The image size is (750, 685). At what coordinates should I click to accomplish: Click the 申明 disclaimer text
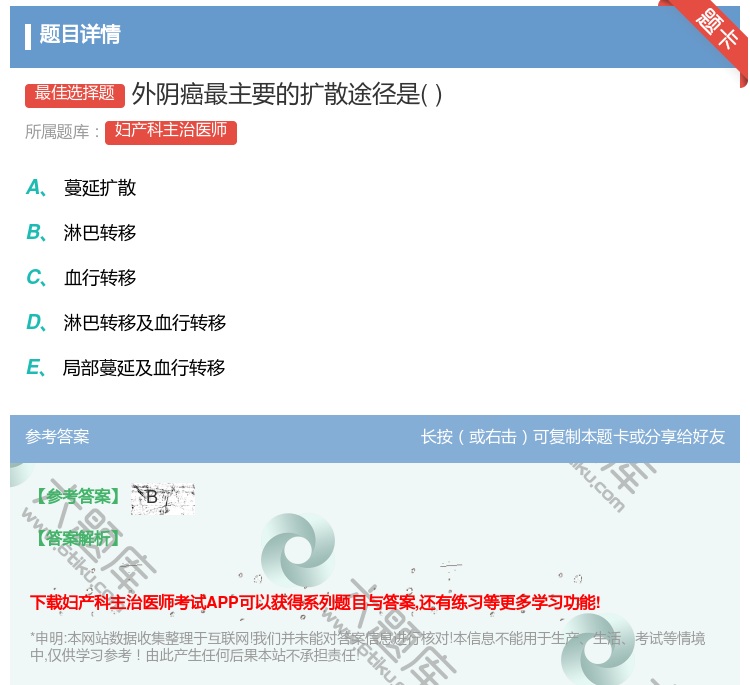pyautogui.click(x=367, y=646)
